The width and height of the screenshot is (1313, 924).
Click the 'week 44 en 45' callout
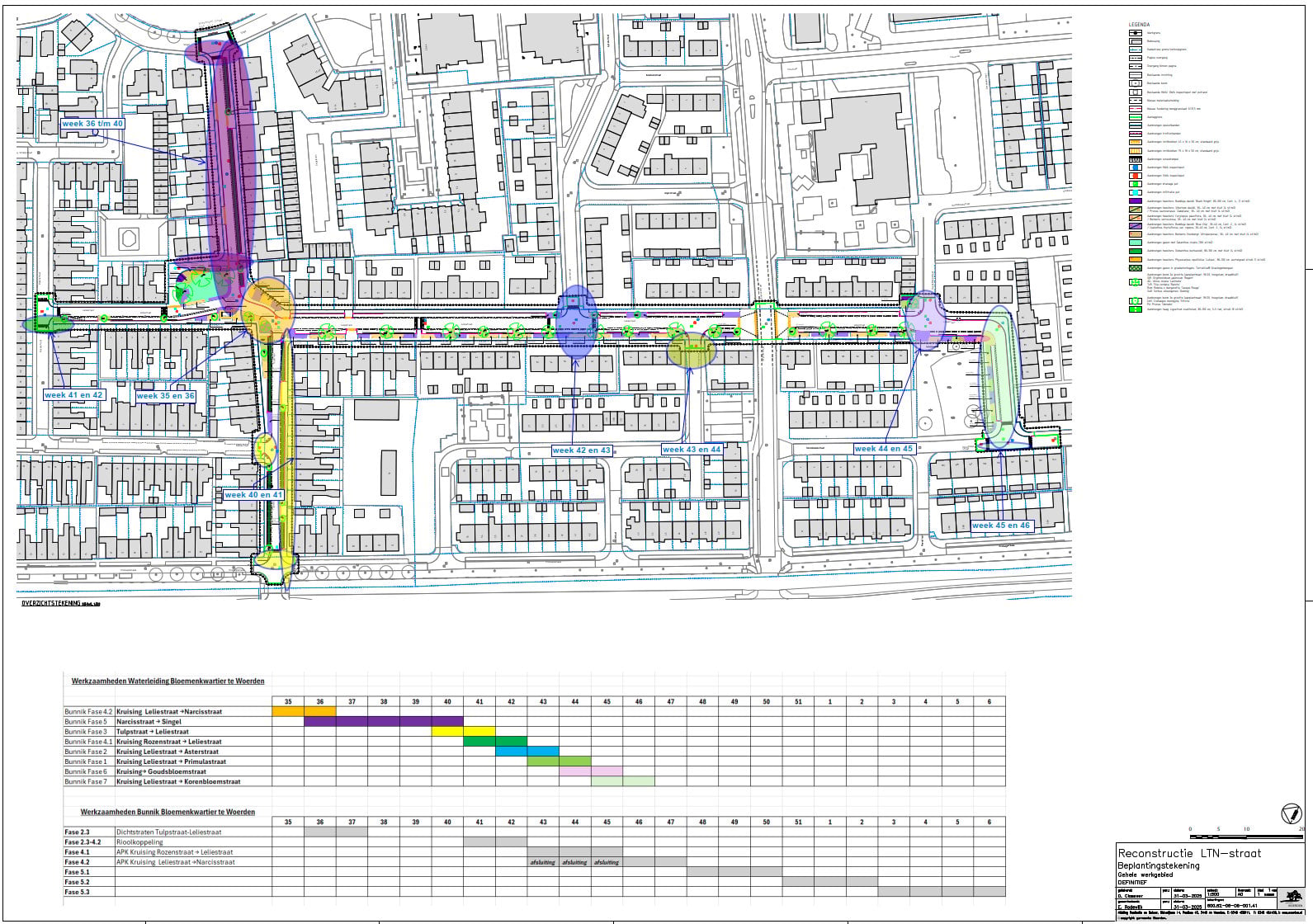coord(884,449)
